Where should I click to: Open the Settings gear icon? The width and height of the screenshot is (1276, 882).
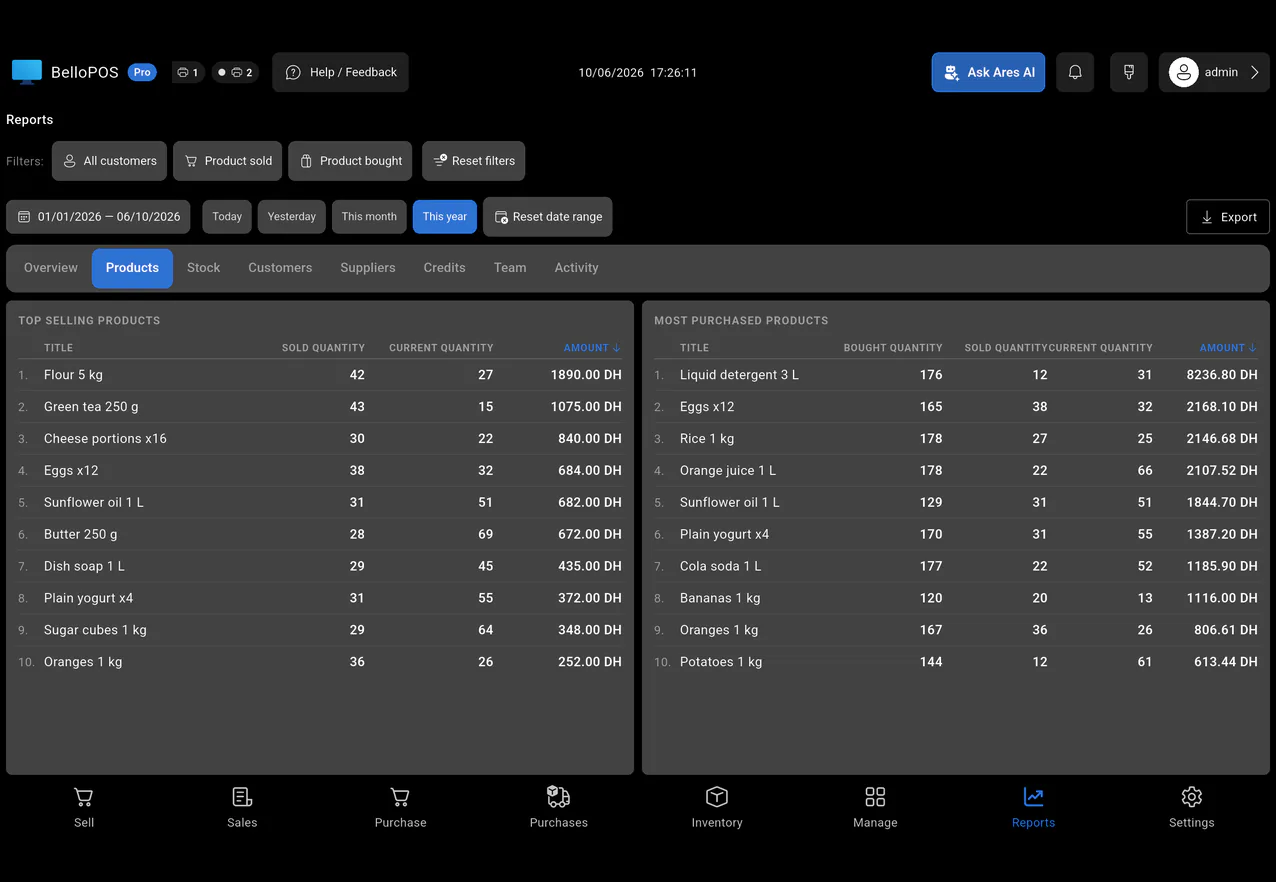1191,797
